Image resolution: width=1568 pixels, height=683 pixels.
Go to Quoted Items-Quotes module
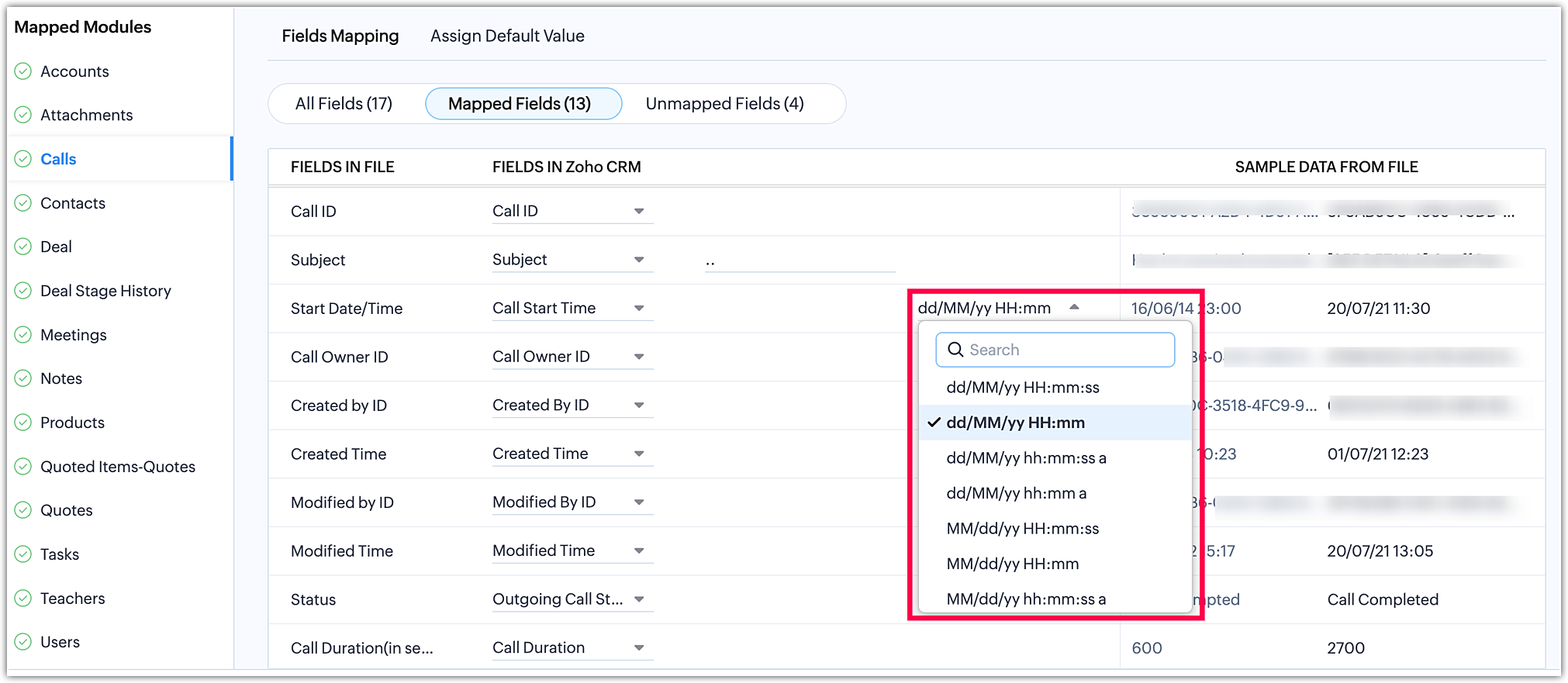click(118, 467)
